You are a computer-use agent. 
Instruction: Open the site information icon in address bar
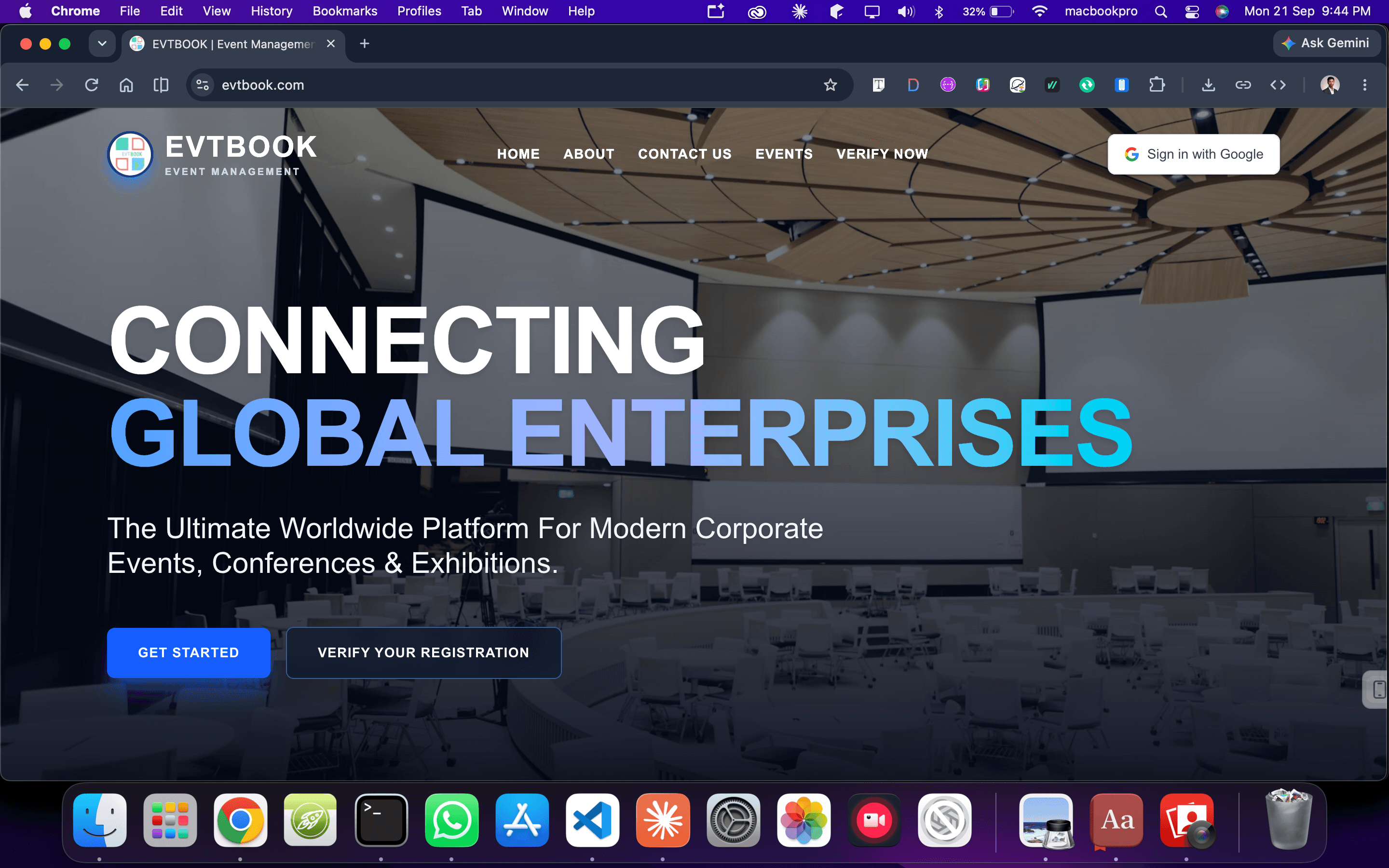click(202, 85)
